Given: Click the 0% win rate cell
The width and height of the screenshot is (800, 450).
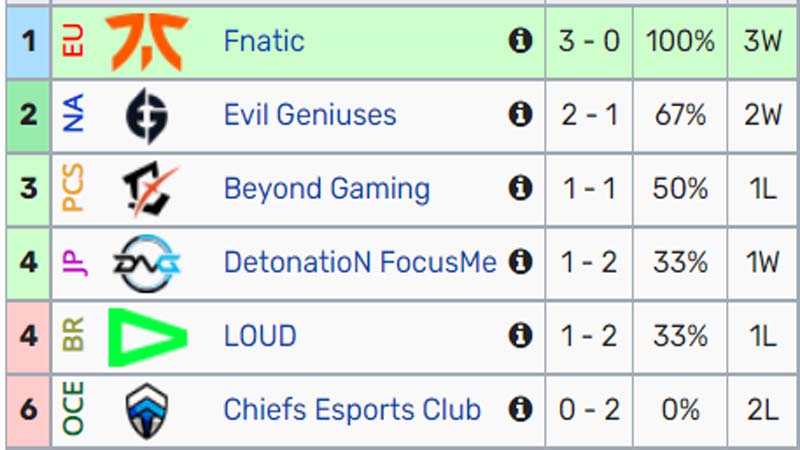Looking at the screenshot, I should coord(680,410).
